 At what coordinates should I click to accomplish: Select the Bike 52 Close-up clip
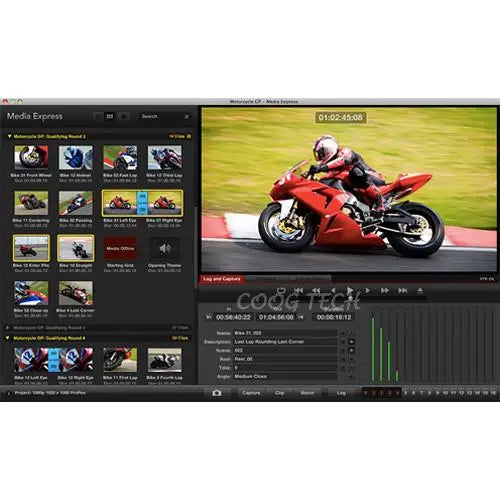(x=31, y=293)
